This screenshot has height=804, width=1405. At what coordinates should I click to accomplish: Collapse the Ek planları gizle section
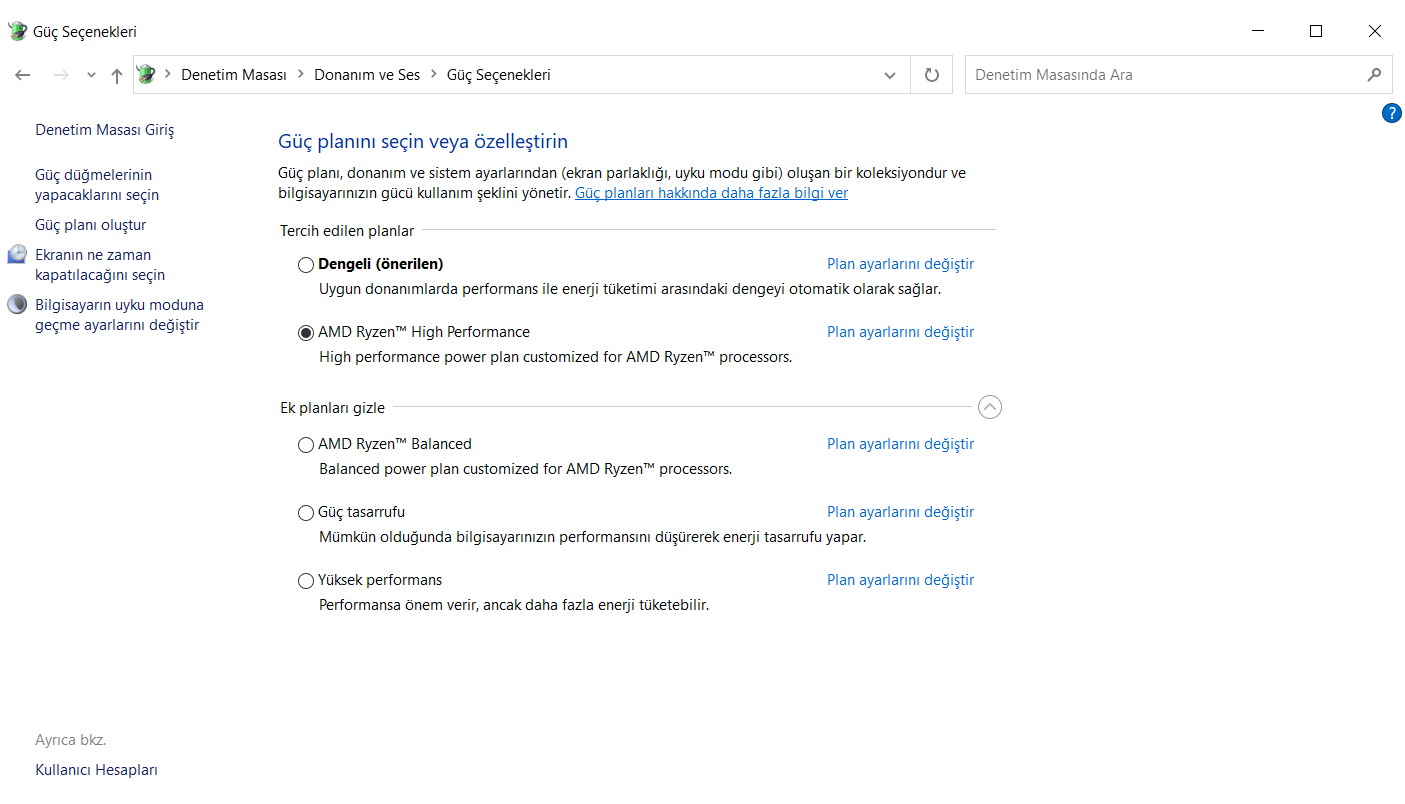click(x=989, y=407)
